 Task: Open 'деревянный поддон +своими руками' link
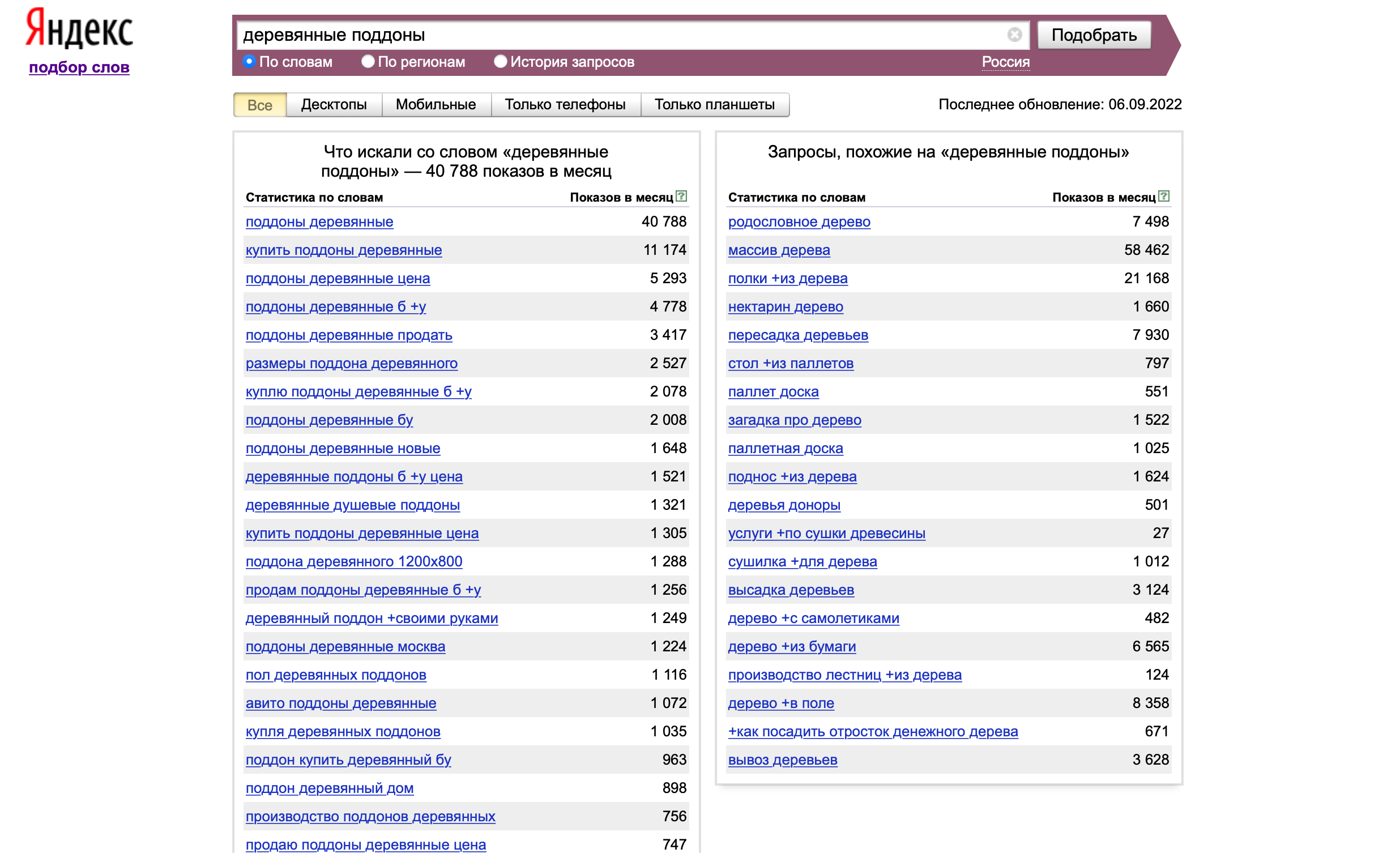tap(372, 619)
